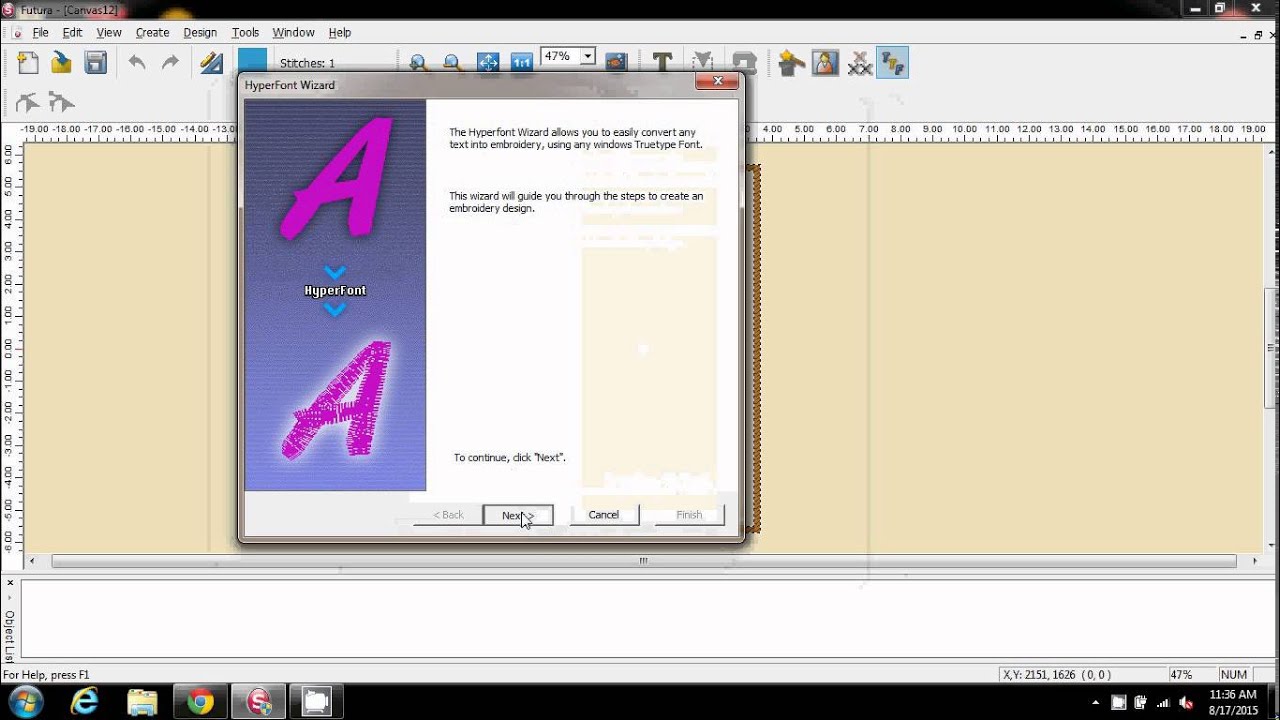Click the disabled Back button
Image resolution: width=1280 pixels, height=720 pixels.
tap(448, 515)
